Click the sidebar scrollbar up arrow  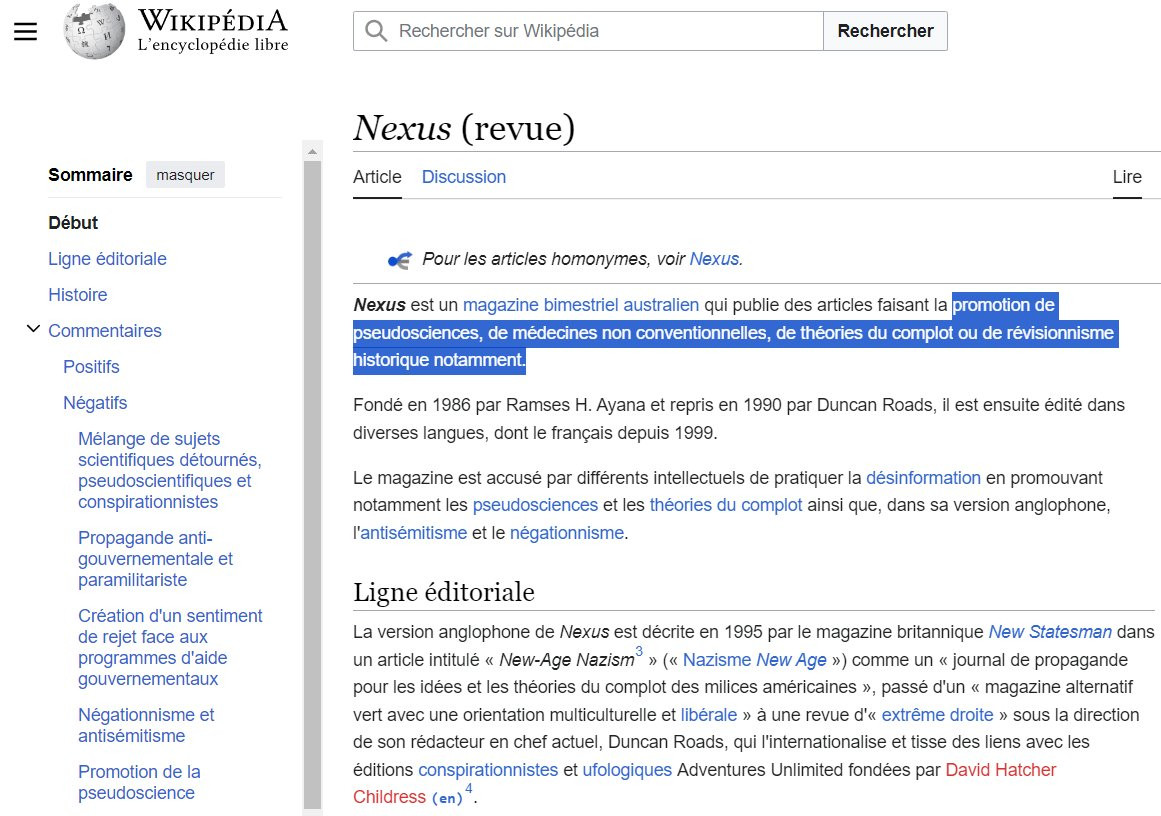click(312, 152)
